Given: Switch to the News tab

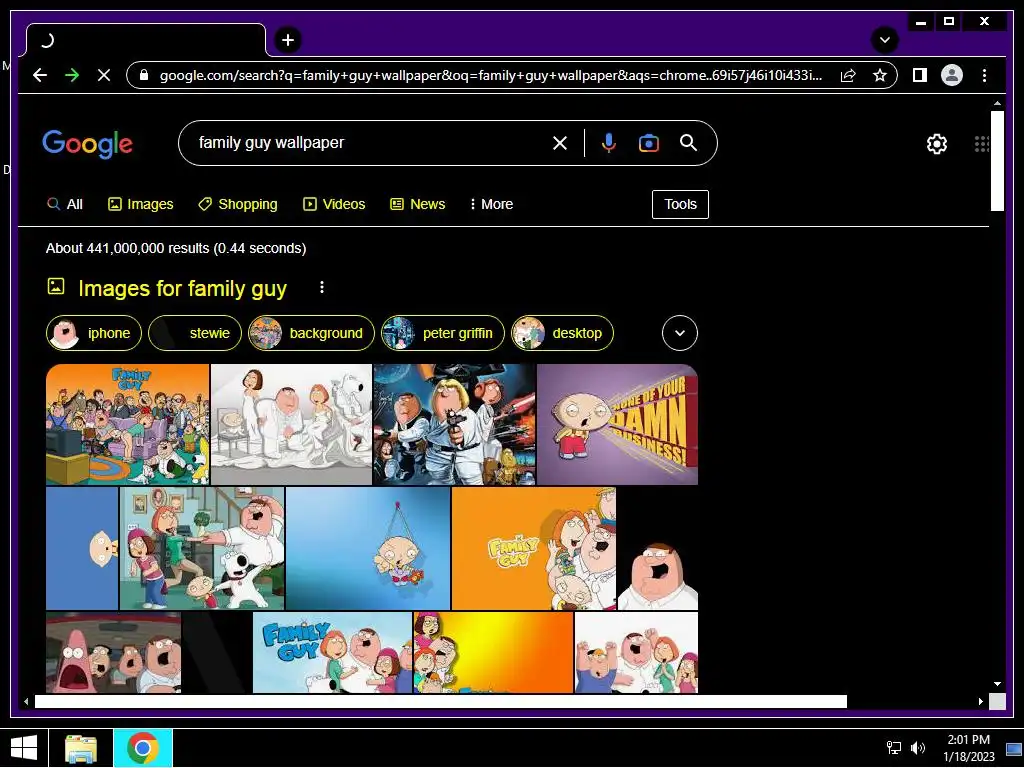Looking at the screenshot, I should click(x=417, y=204).
